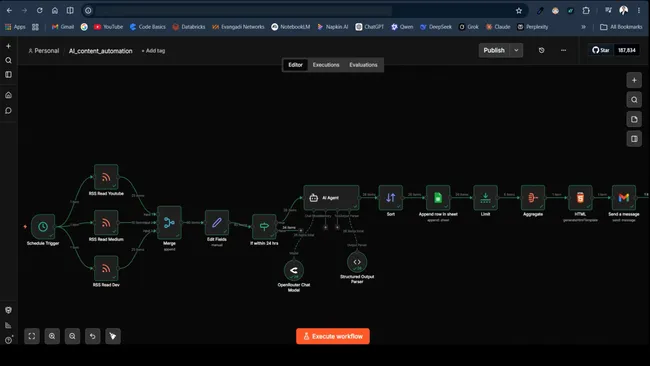Image resolution: width=650 pixels, height=366 pixels.
Task: Open the Databricks bookmark
Action: pyautogui.click(x=189, y=27)
